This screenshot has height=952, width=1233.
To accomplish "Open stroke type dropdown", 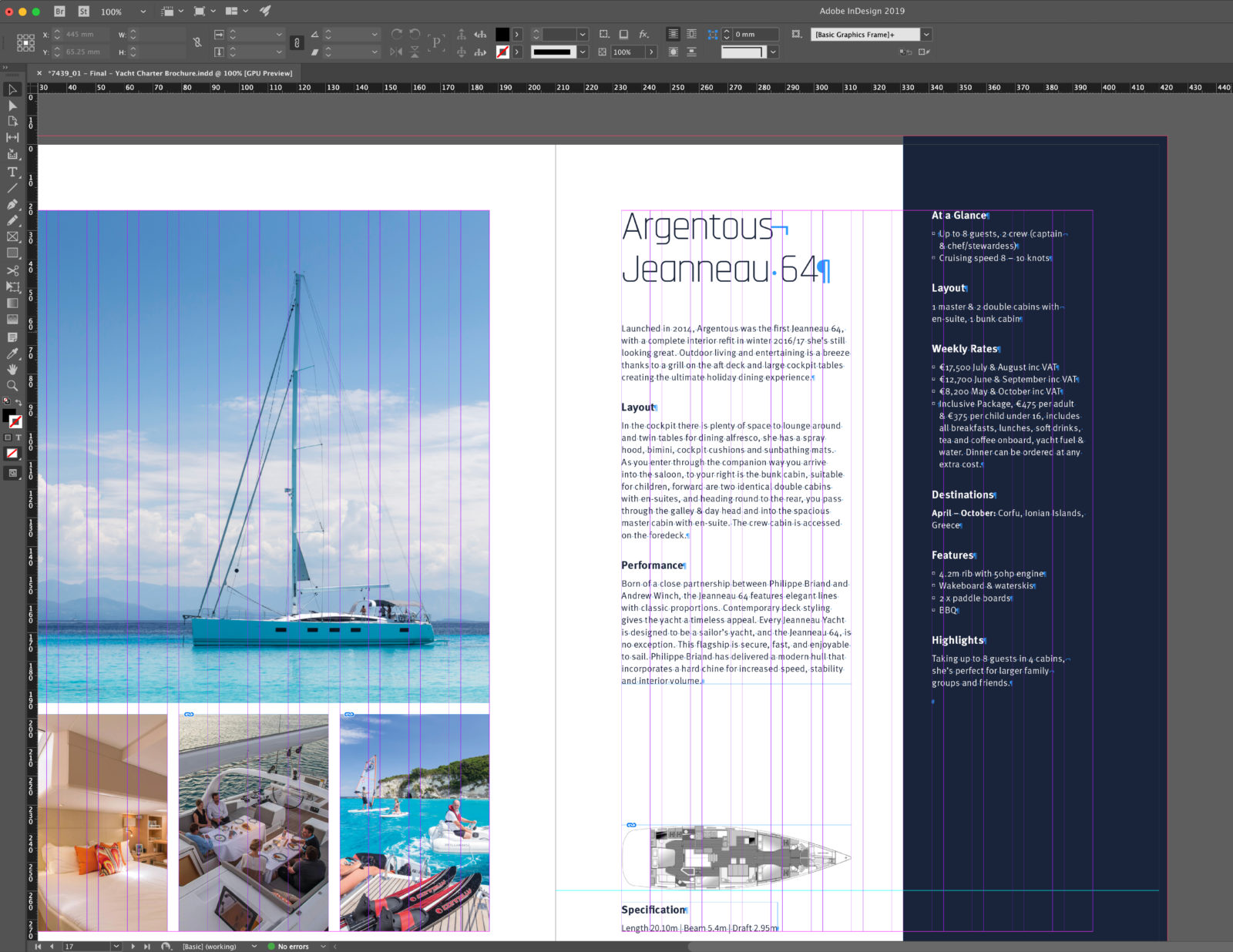I will pos(583,52).
